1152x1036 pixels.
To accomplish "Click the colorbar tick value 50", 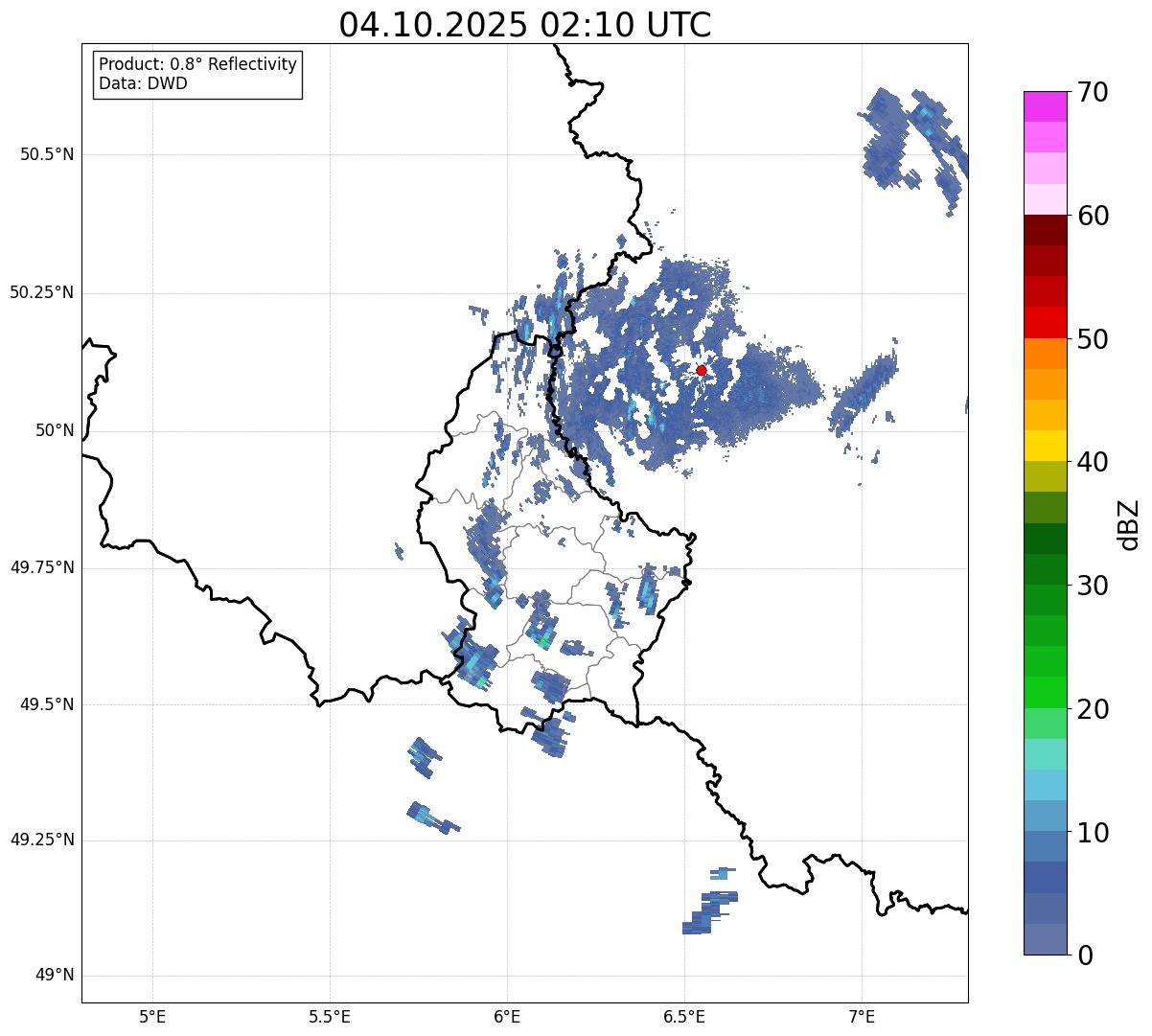I will click(x=1093, y=339).
